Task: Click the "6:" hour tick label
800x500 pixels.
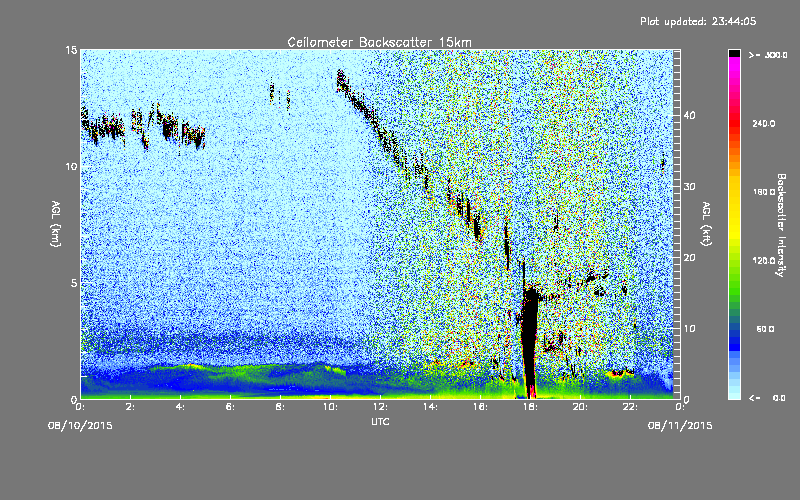Action: (230, 407)
